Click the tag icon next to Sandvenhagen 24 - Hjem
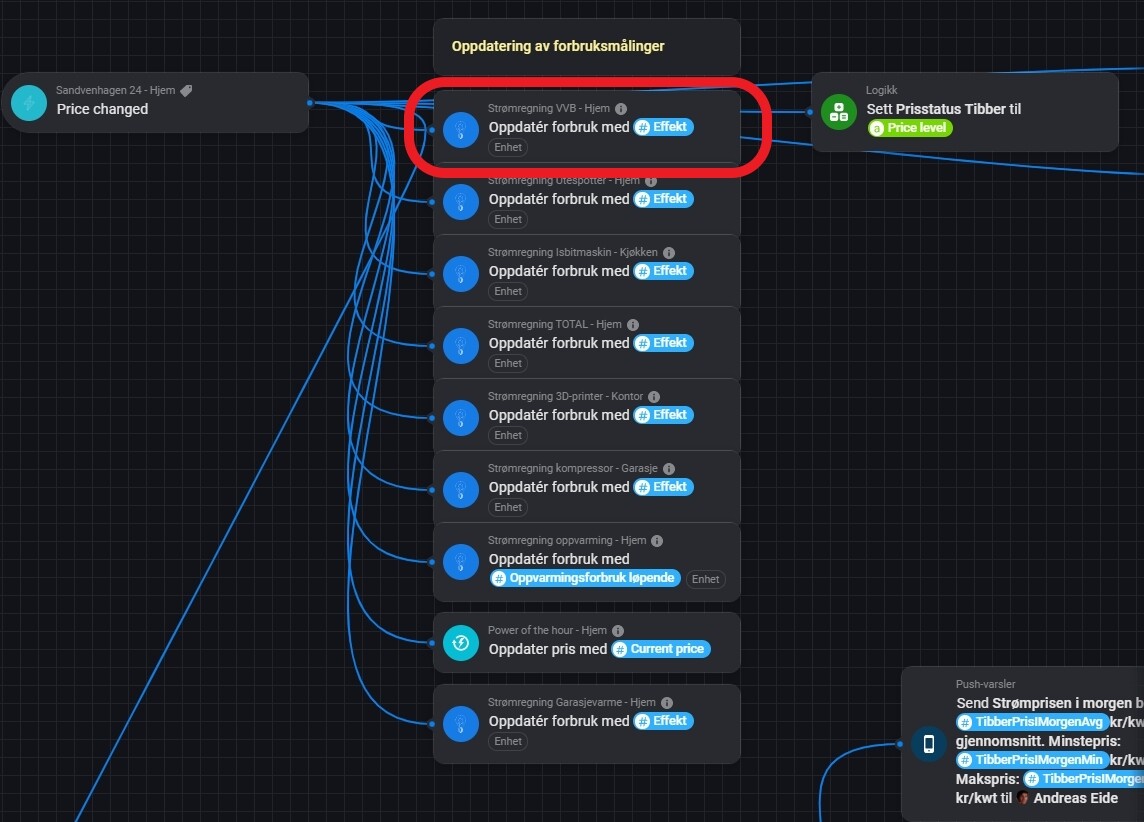 click(186, 90)
